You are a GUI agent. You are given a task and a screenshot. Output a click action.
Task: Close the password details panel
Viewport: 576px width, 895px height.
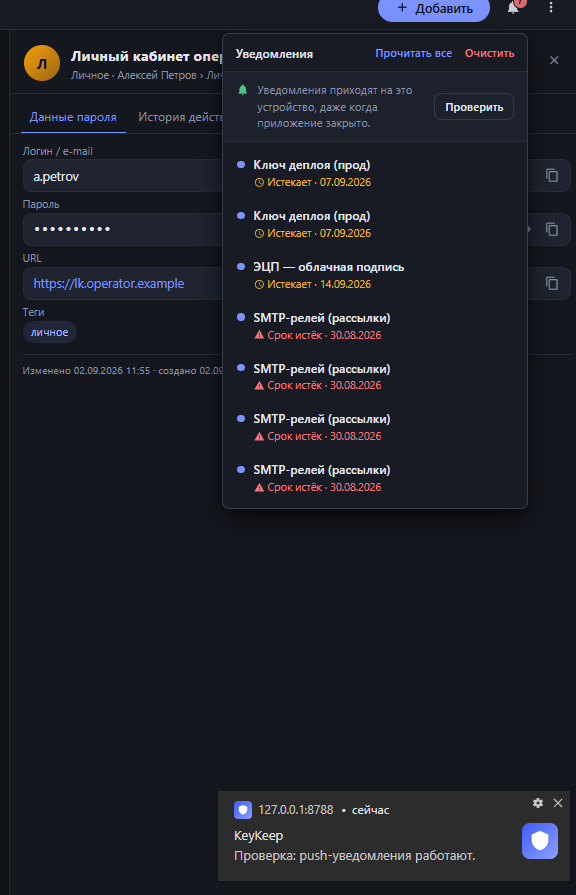click(x=554, y=61)
